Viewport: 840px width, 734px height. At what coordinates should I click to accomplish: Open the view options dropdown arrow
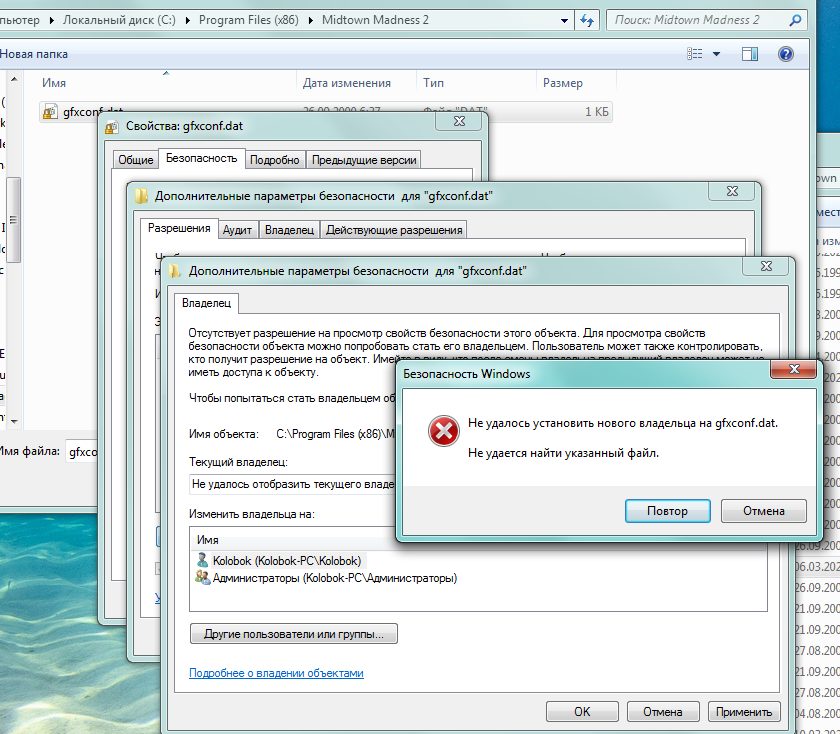(x=716, y=54)
